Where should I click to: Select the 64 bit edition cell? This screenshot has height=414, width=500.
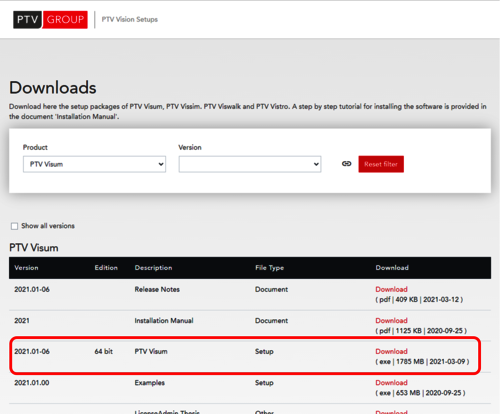[104, 351]
